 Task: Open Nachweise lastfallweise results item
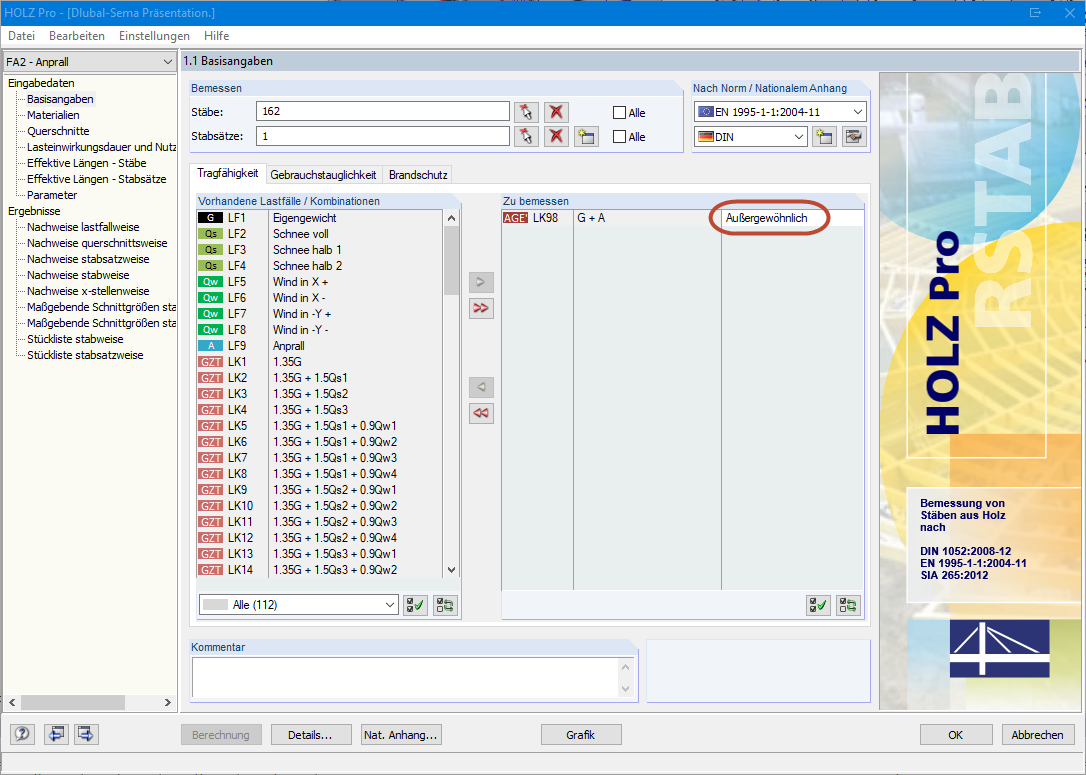coord(83,226)
